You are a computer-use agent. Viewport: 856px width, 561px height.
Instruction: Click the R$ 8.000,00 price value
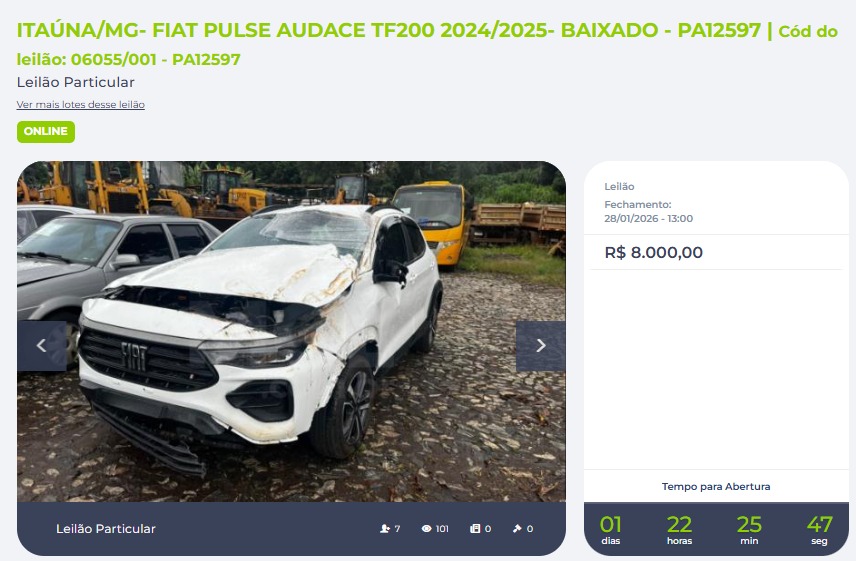tap(653, 252)
